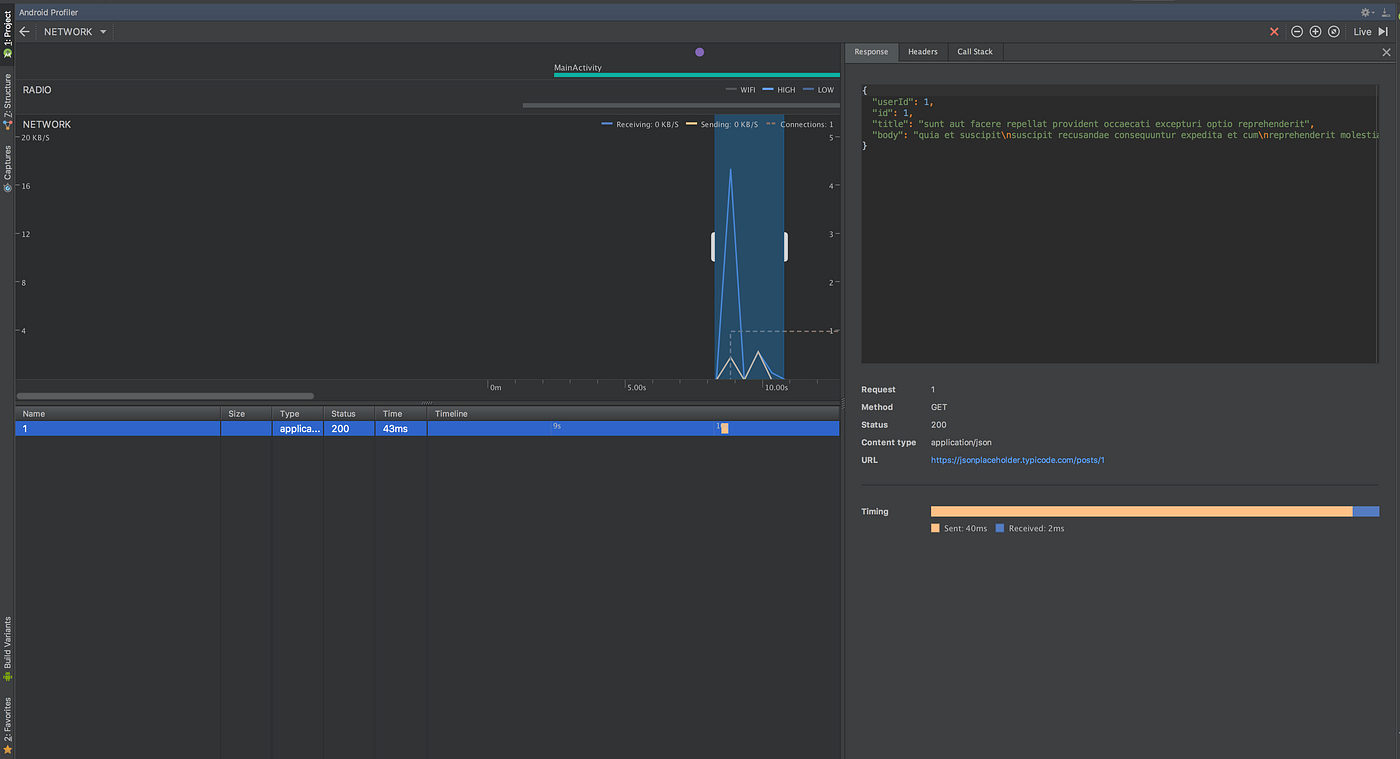The height and width of the screenshot is (759, 1400).
Task: Click the skip to live data icon
Action: tap(1384, 31)
